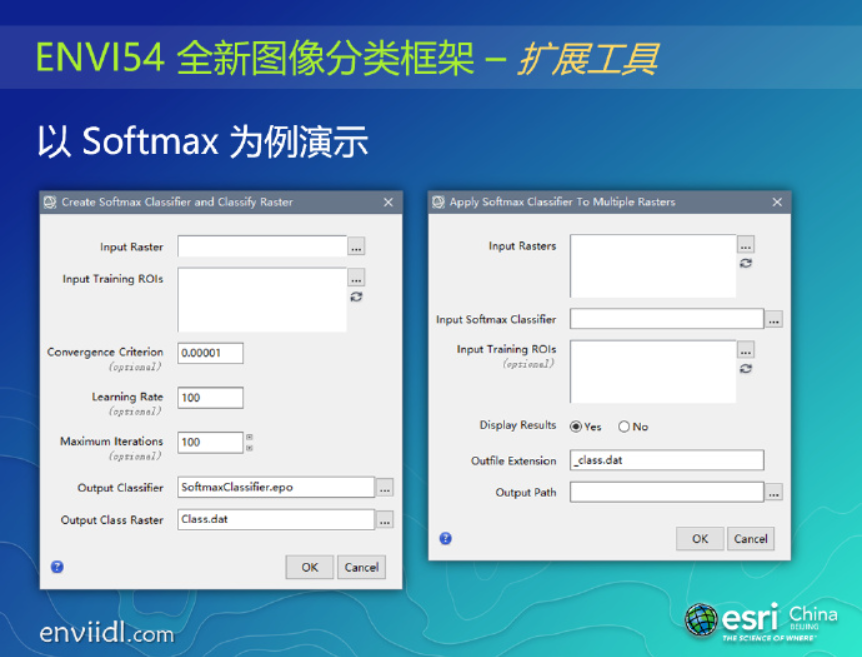
Task: Edit the Output Class Raster field Class.dat
Action: pyautogui.click(x=276, y=519)
